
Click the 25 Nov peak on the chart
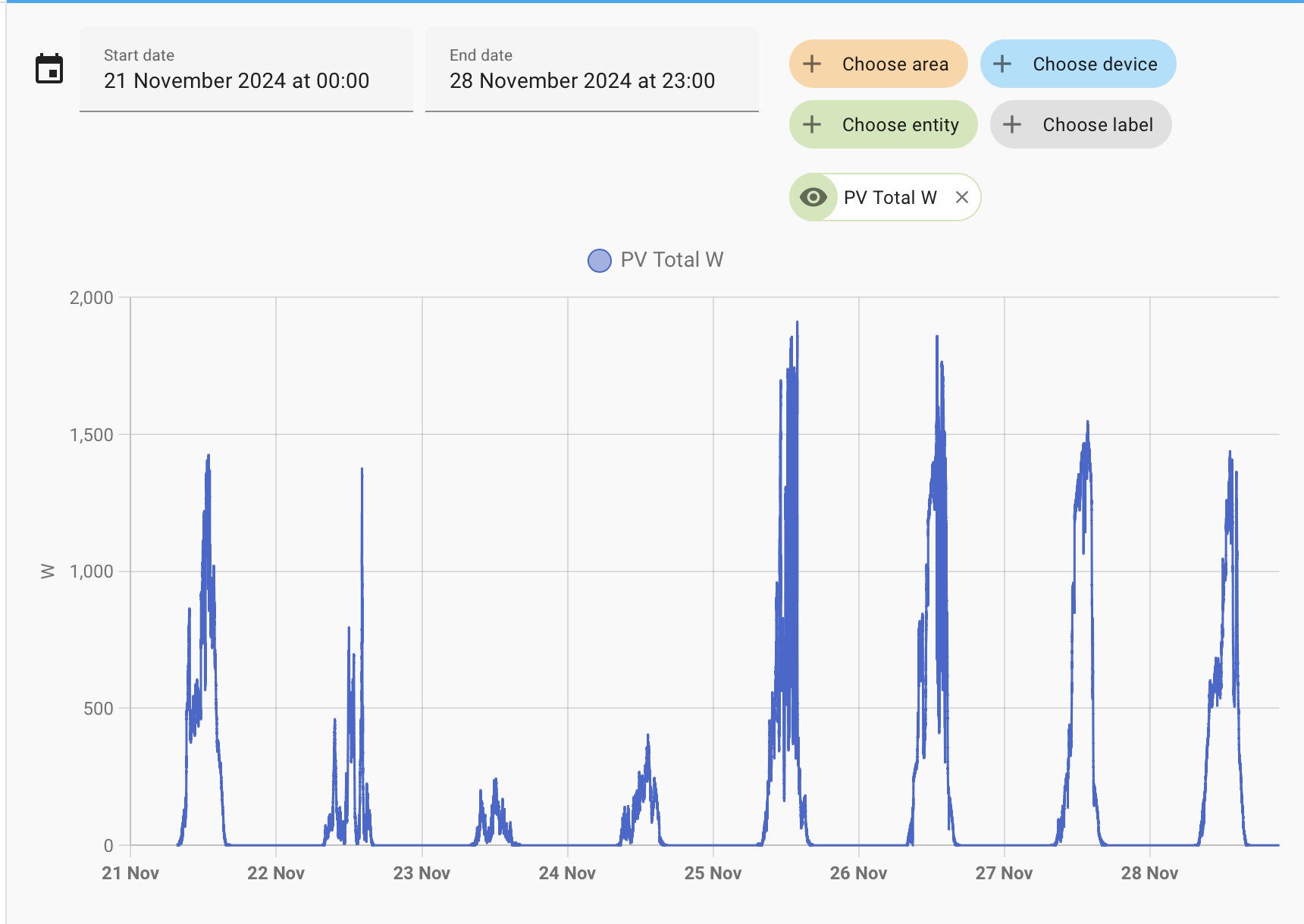[x=796, y=324]
